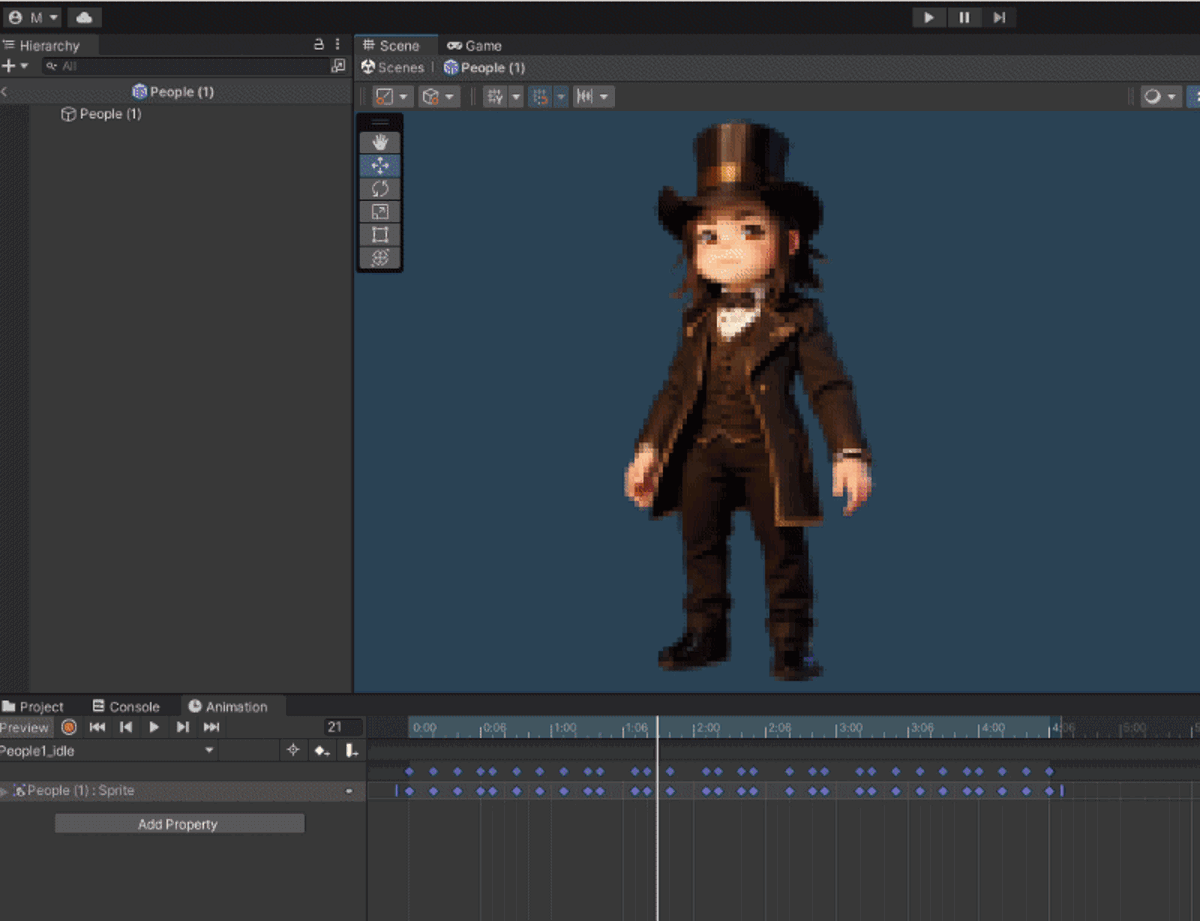
Task: Select the Rect tool
Action: tap(379, 234)
